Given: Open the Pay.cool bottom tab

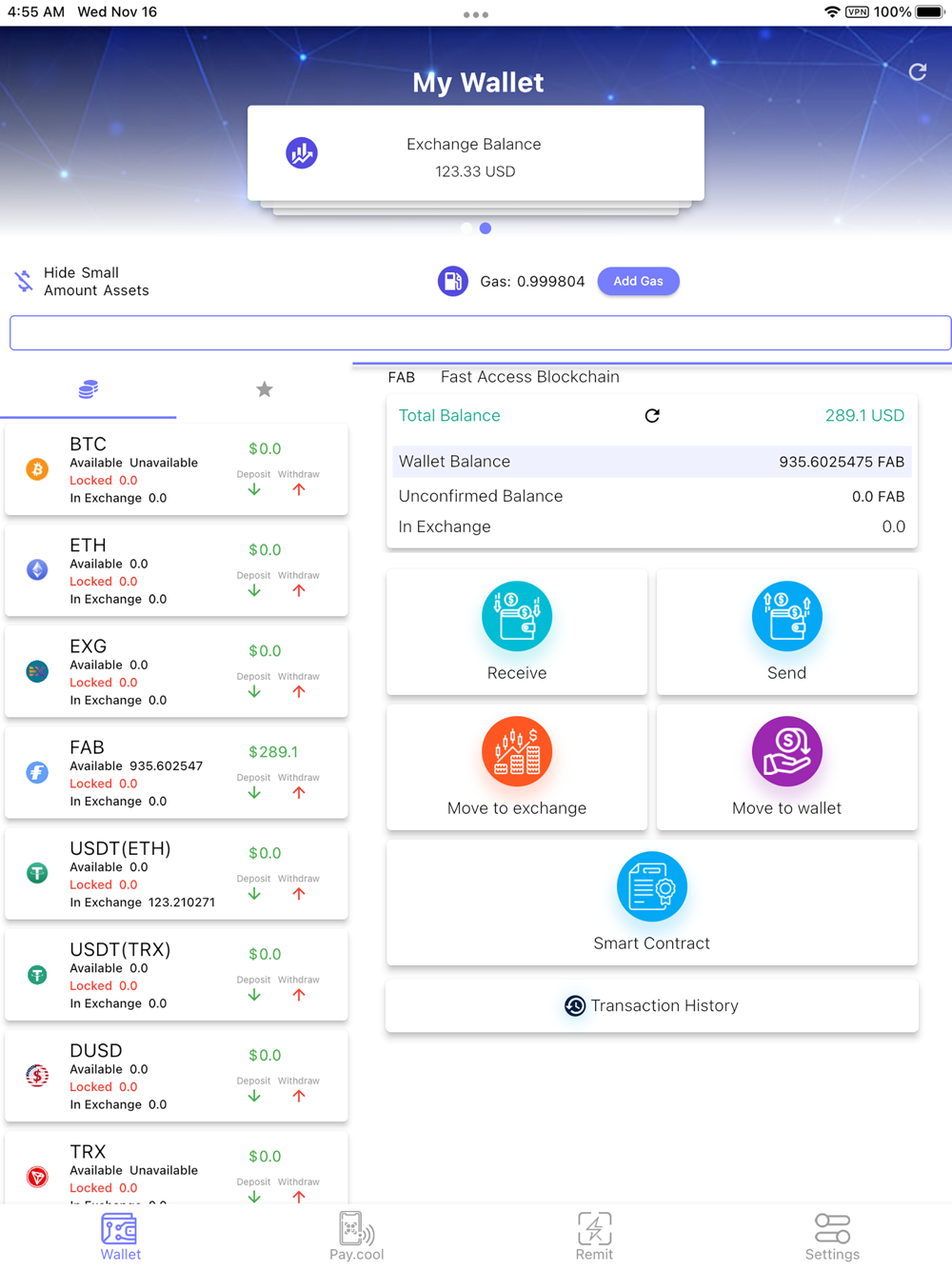Looking at the screenshot, I should (x=357, y=1237).
